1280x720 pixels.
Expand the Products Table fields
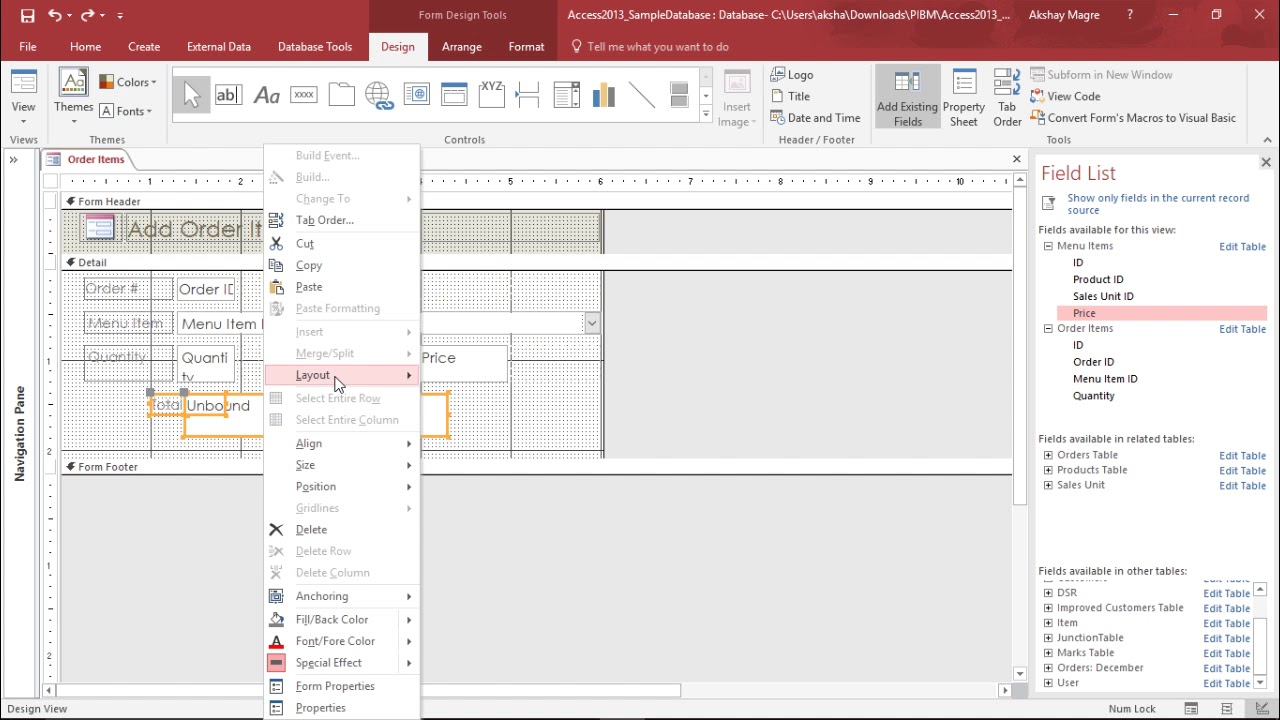[x=1048, y=470]
